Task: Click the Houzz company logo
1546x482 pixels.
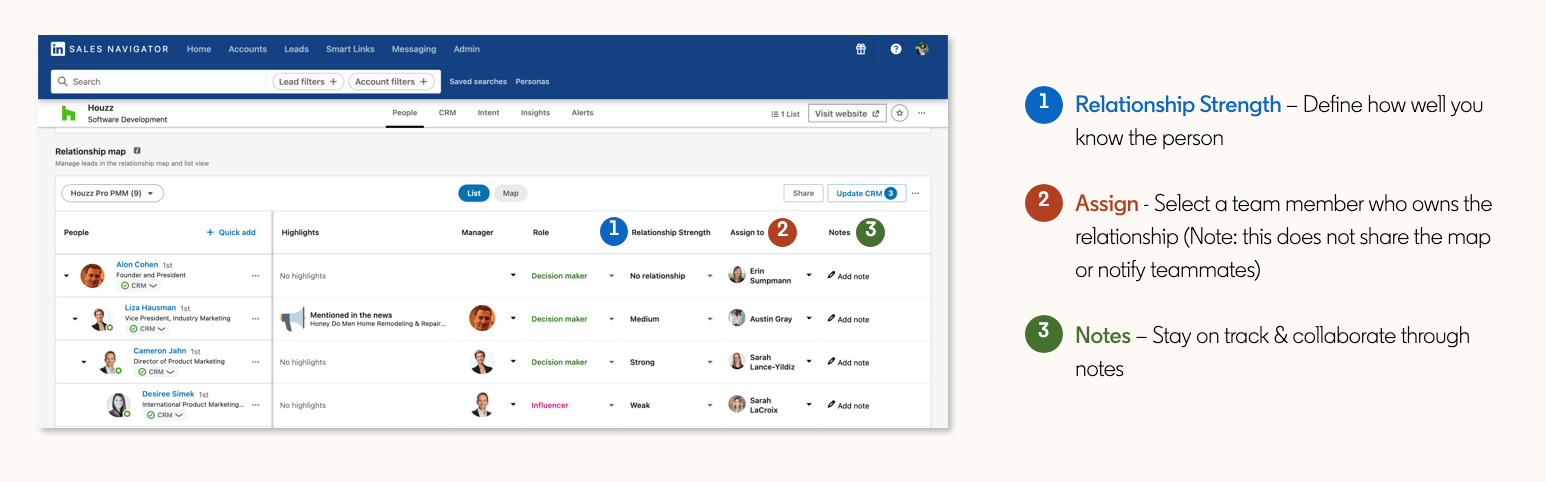Action: [69, 113]
